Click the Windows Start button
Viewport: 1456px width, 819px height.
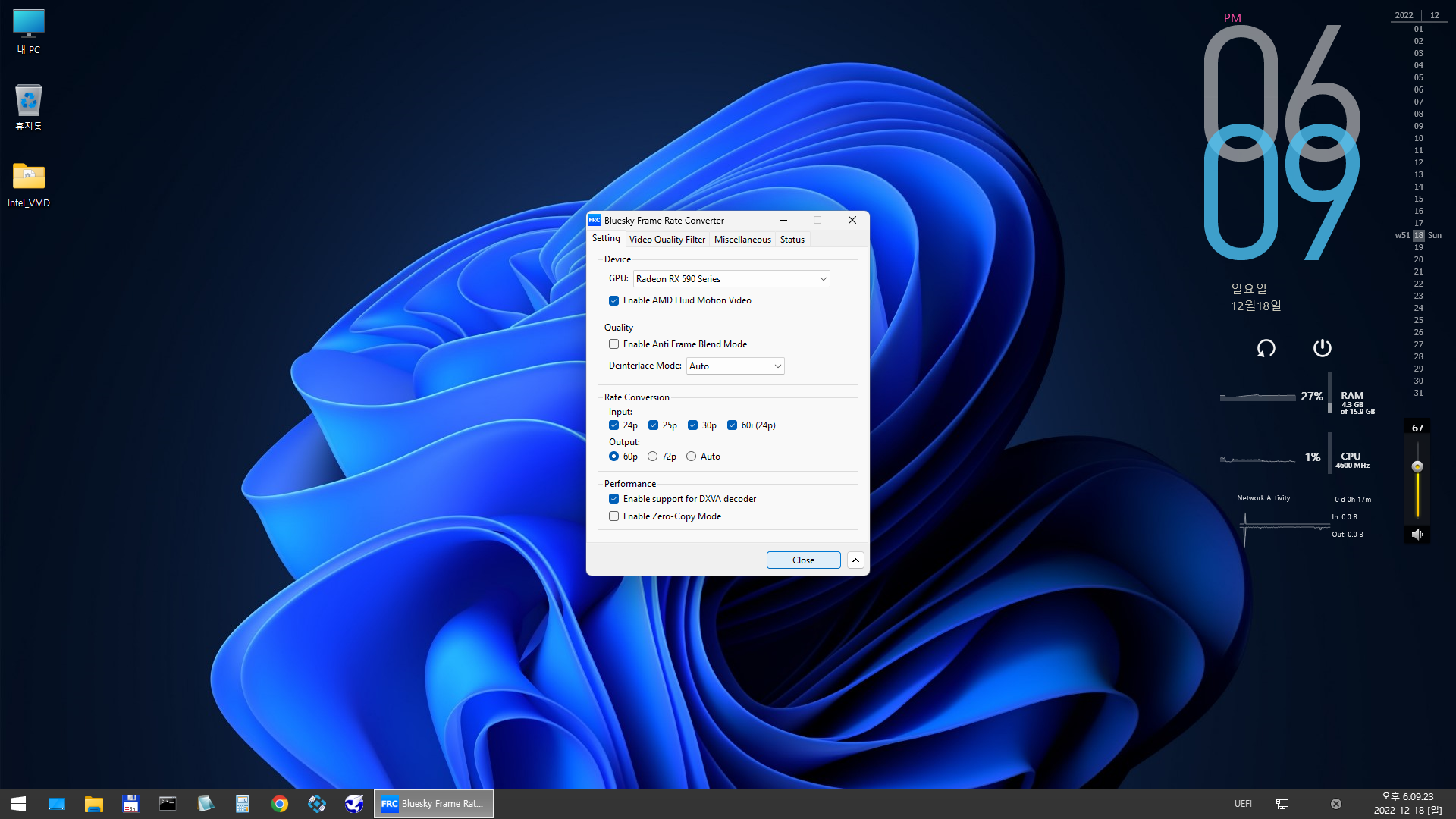pos(18,804)
